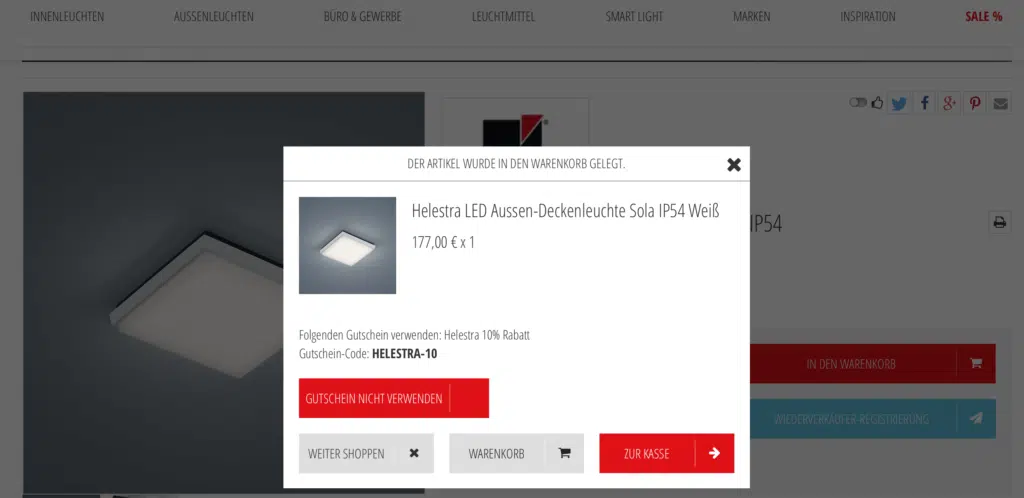Share product on Google Plus

tap(950, 103)
